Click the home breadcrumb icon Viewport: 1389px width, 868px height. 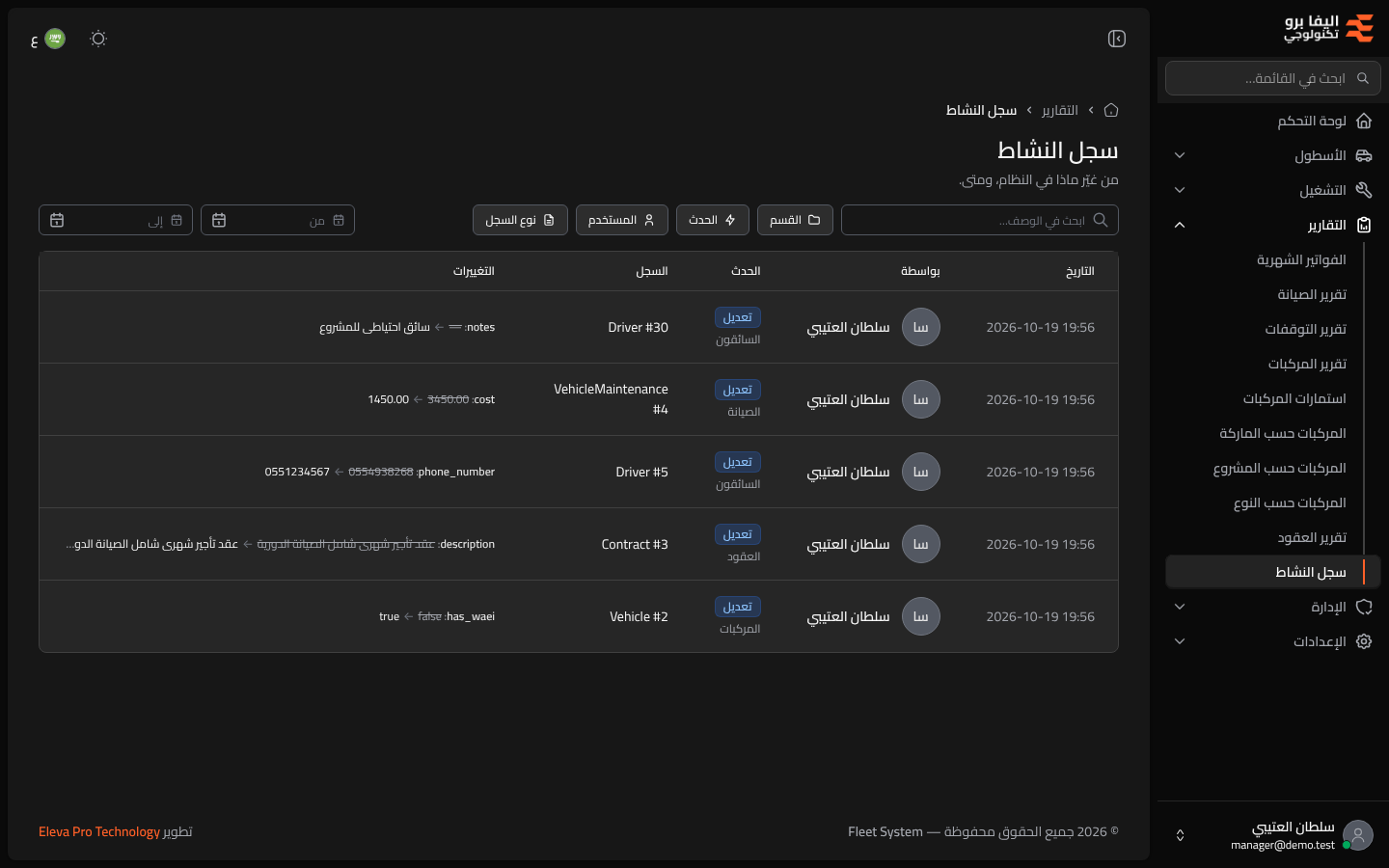(1111, 110)
